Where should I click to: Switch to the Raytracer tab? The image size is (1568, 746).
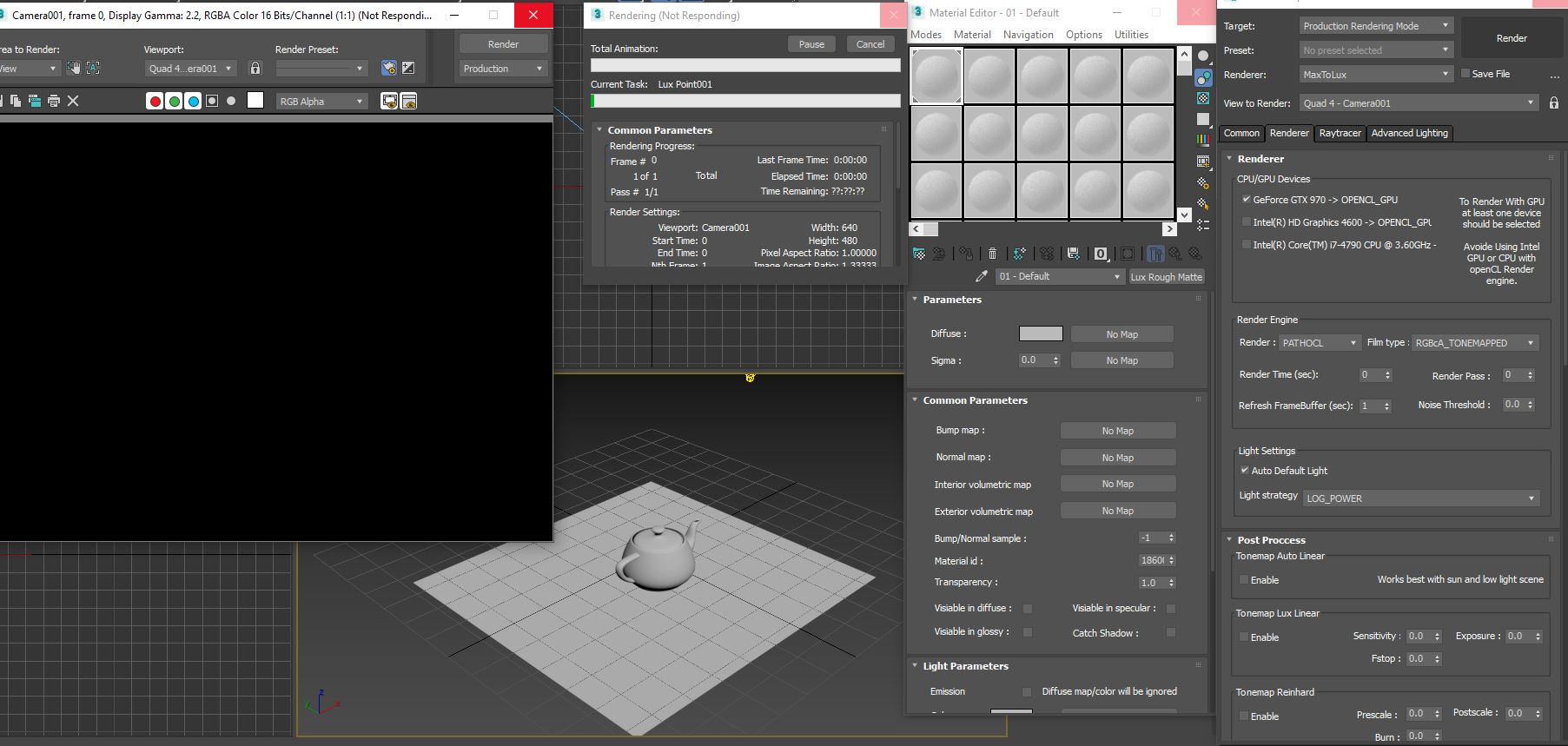1340,133
